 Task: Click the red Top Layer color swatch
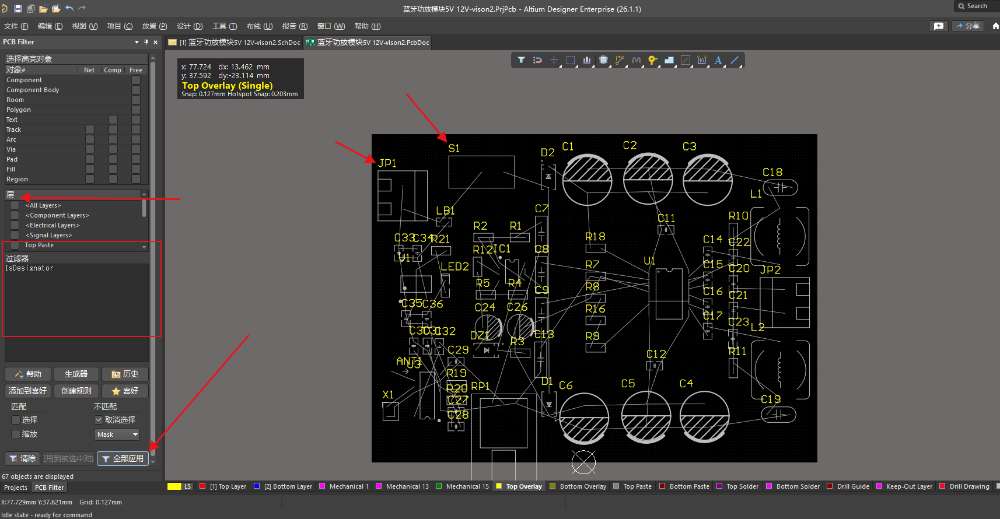(x=202, y=486)
